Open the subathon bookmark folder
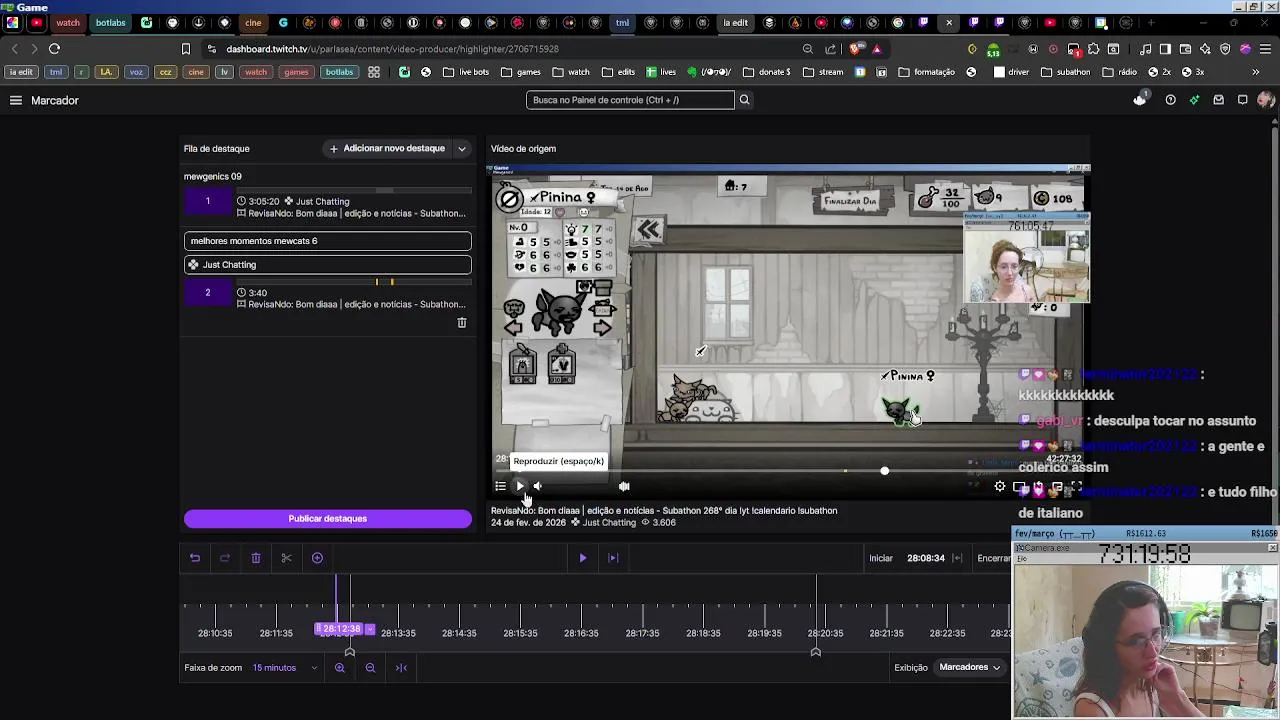 click(x=1066, y=72)
